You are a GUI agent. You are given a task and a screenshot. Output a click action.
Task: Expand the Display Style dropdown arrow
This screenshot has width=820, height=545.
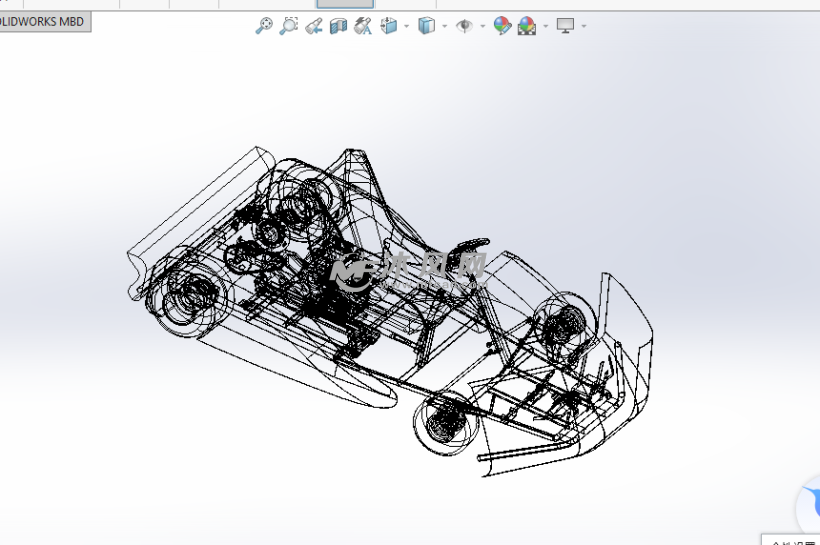coord(444,26)
